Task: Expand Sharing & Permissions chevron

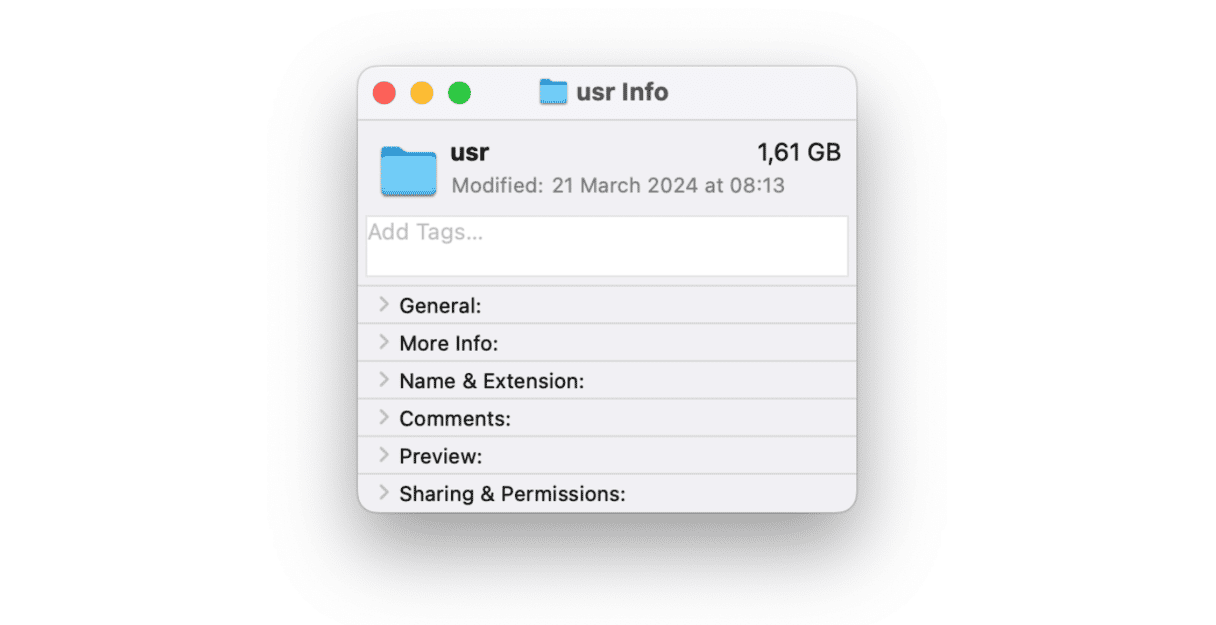Action: coord(384,493)
